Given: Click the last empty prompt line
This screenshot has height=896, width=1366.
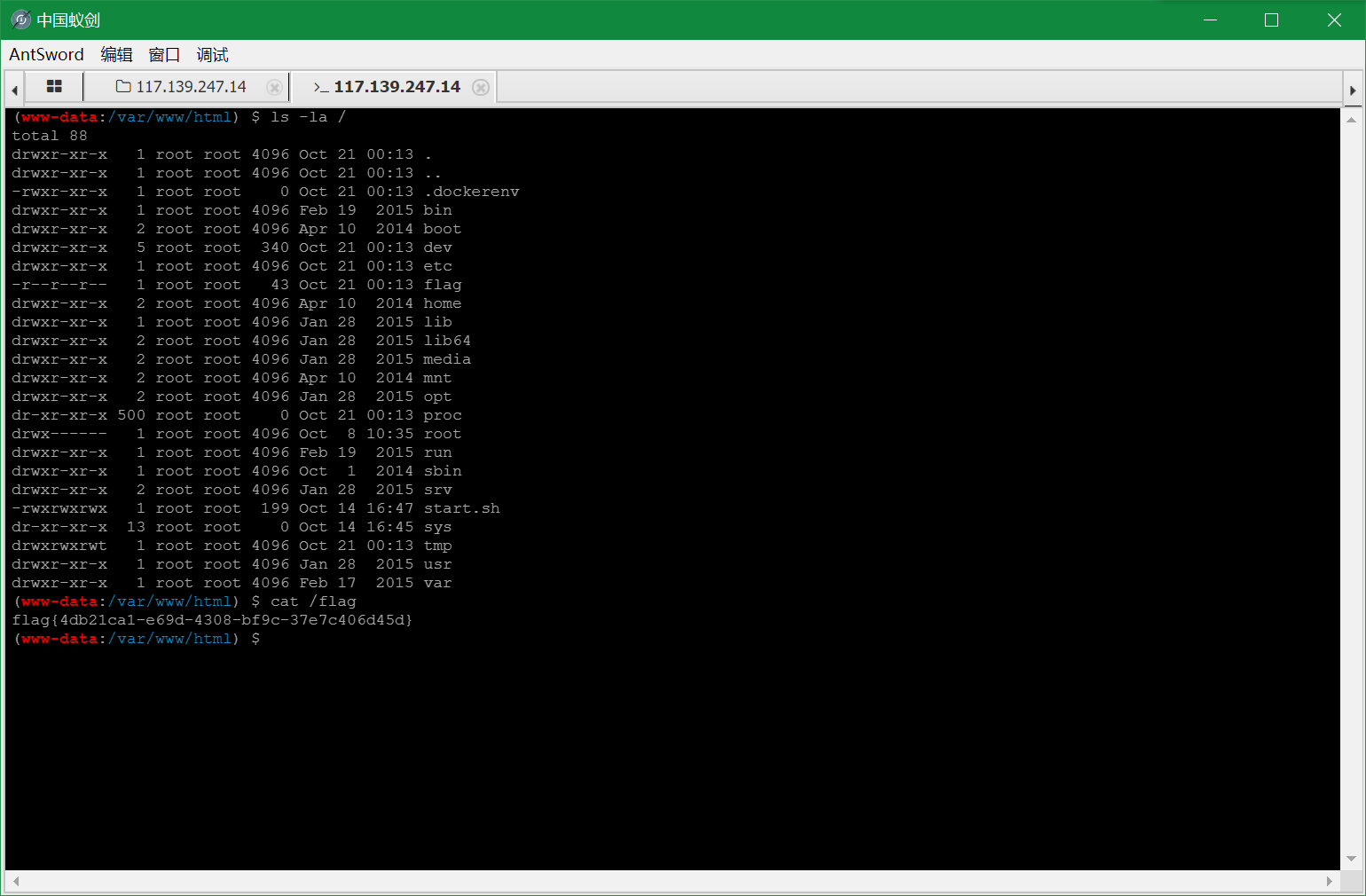Looking at the screenshot, I should 137,639.
